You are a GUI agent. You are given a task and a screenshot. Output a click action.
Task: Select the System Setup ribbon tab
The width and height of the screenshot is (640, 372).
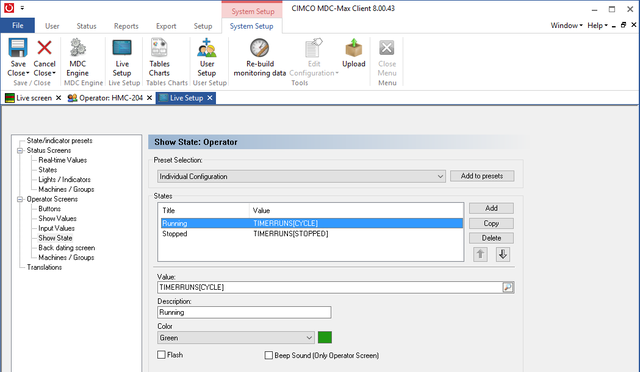pyautogui.click(x=251, y=26)
